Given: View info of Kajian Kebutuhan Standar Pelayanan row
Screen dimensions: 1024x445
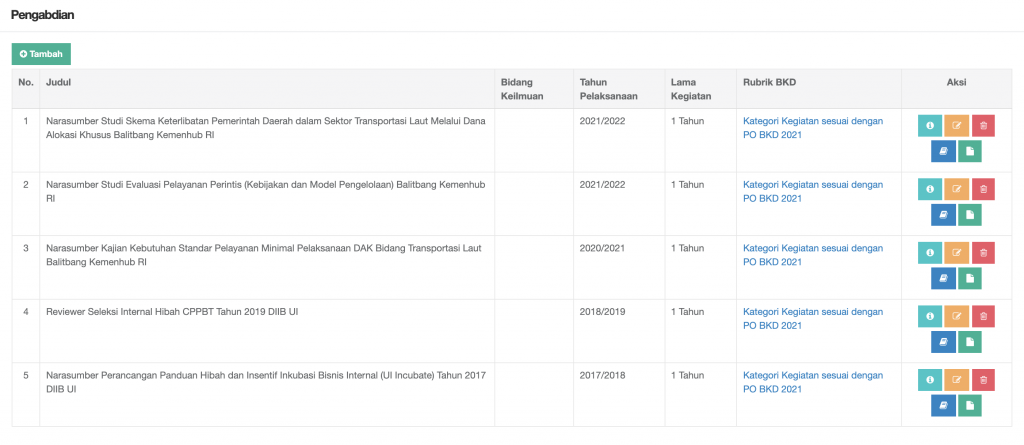Looking at the screenshot, I should click(930, 252).
